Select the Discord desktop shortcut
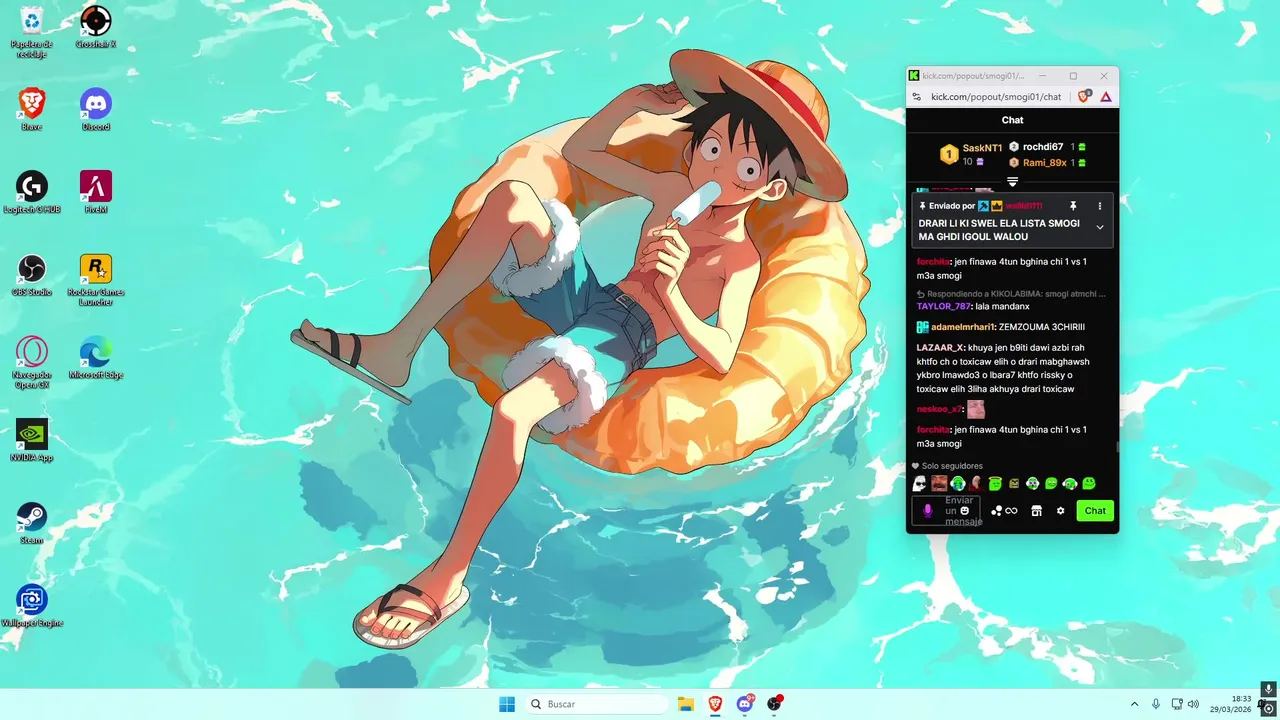Screen dimensions: 1280x720 pyautogui.click(x=96, y=110)
